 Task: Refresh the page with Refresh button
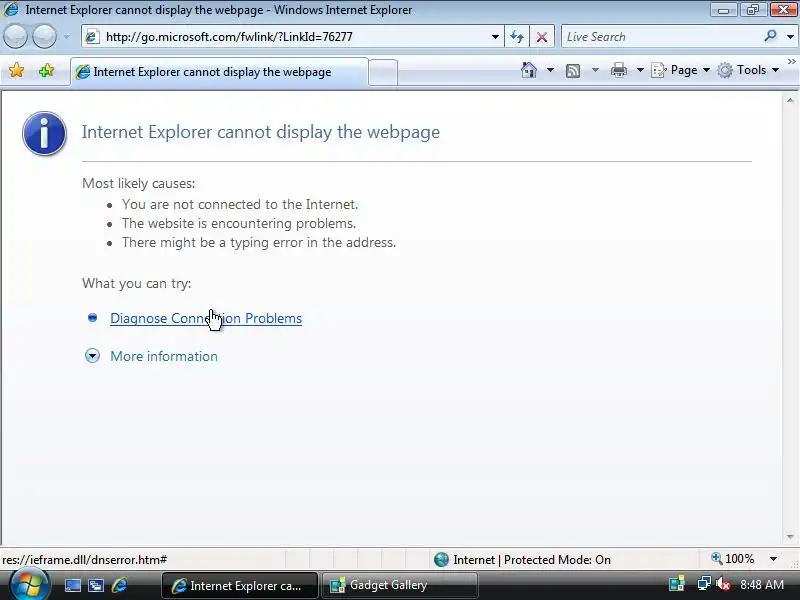point(517,37)
